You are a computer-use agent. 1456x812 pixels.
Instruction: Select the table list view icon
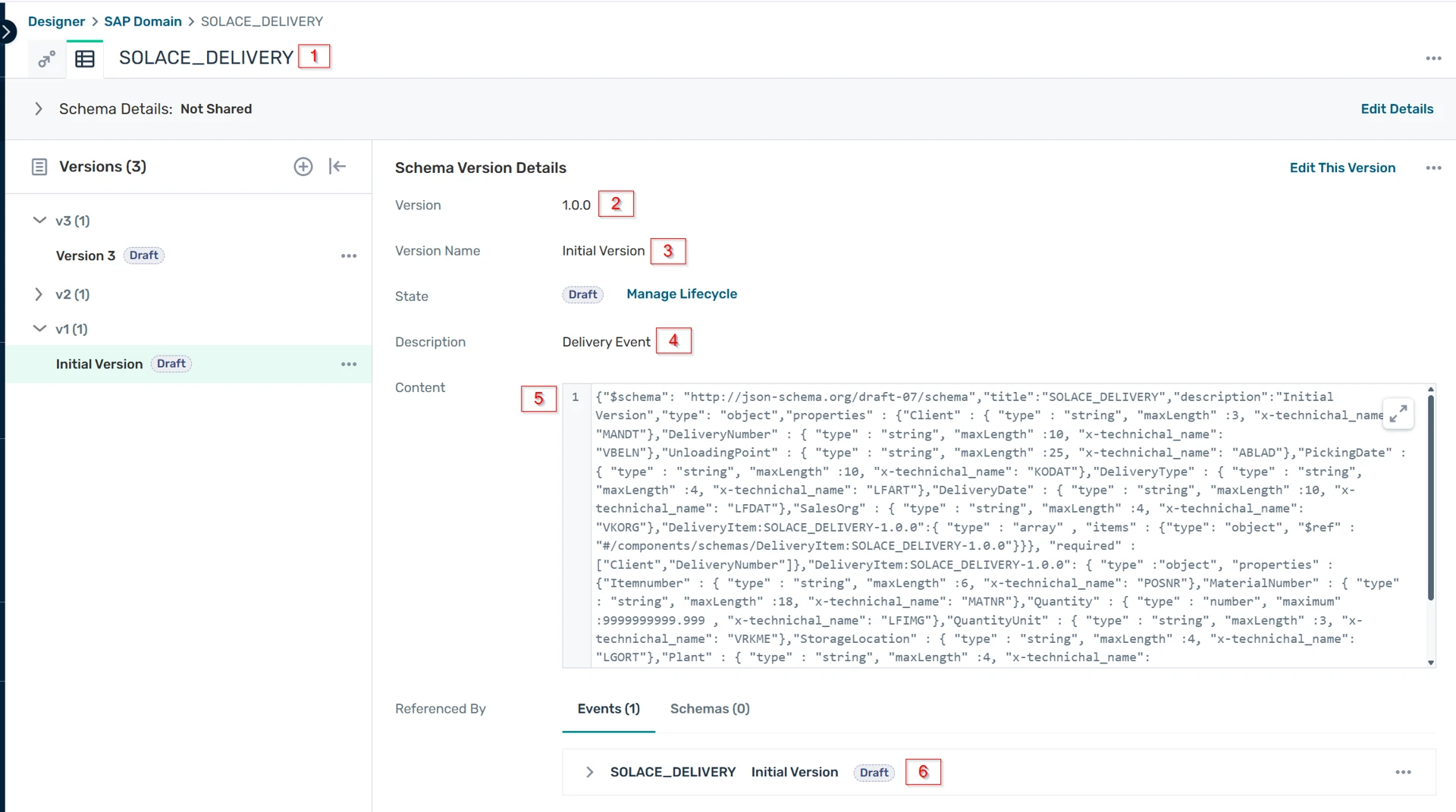(x=85, y=59)
